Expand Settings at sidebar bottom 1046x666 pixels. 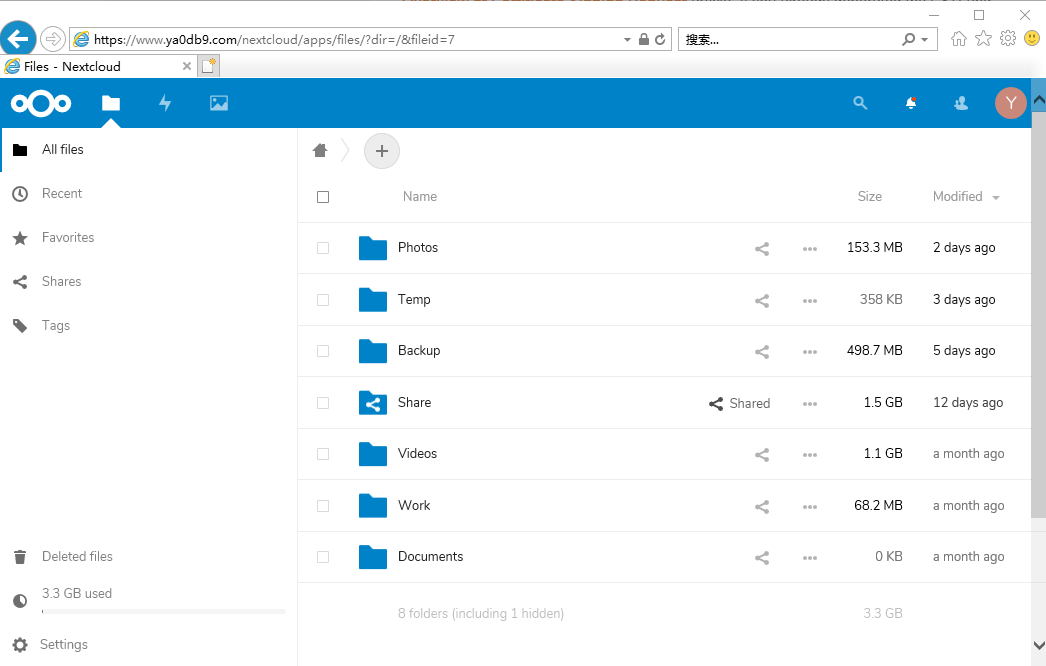148,645
